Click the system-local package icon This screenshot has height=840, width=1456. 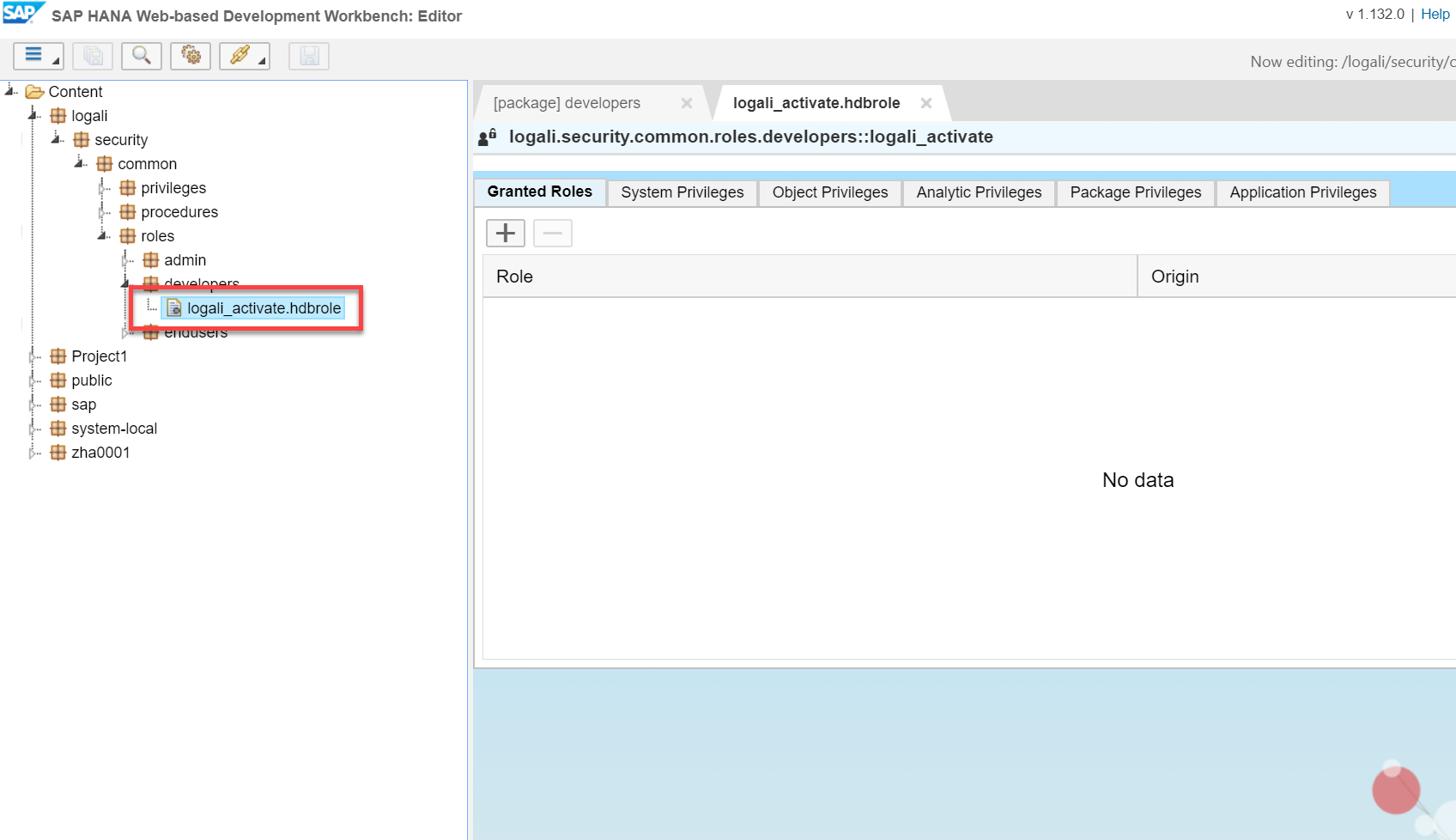click(x=58, y=429)
